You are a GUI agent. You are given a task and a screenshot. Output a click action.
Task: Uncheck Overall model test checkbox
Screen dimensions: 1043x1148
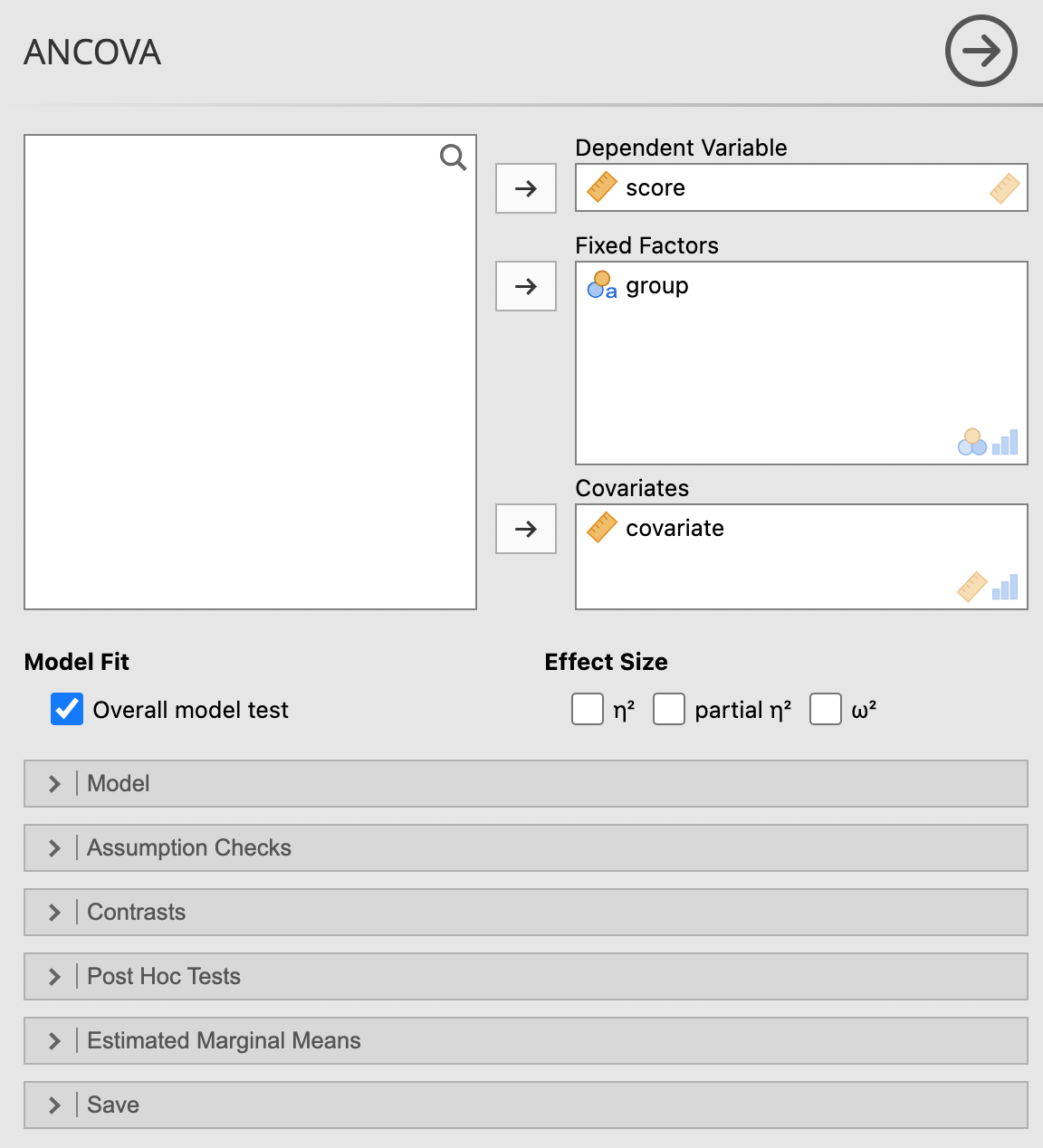pos(67,710)
